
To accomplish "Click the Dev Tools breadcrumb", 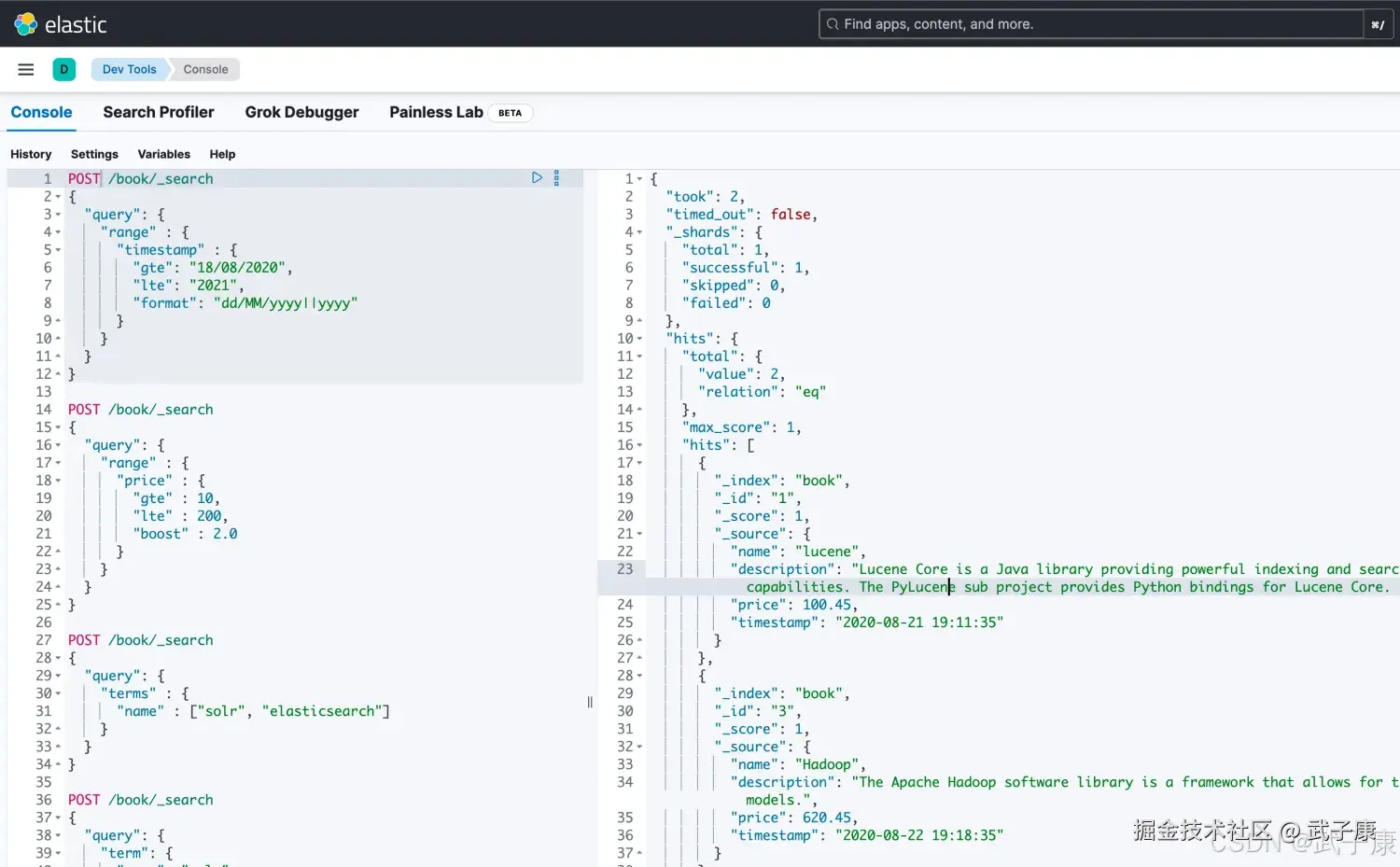I will [129, 69].
